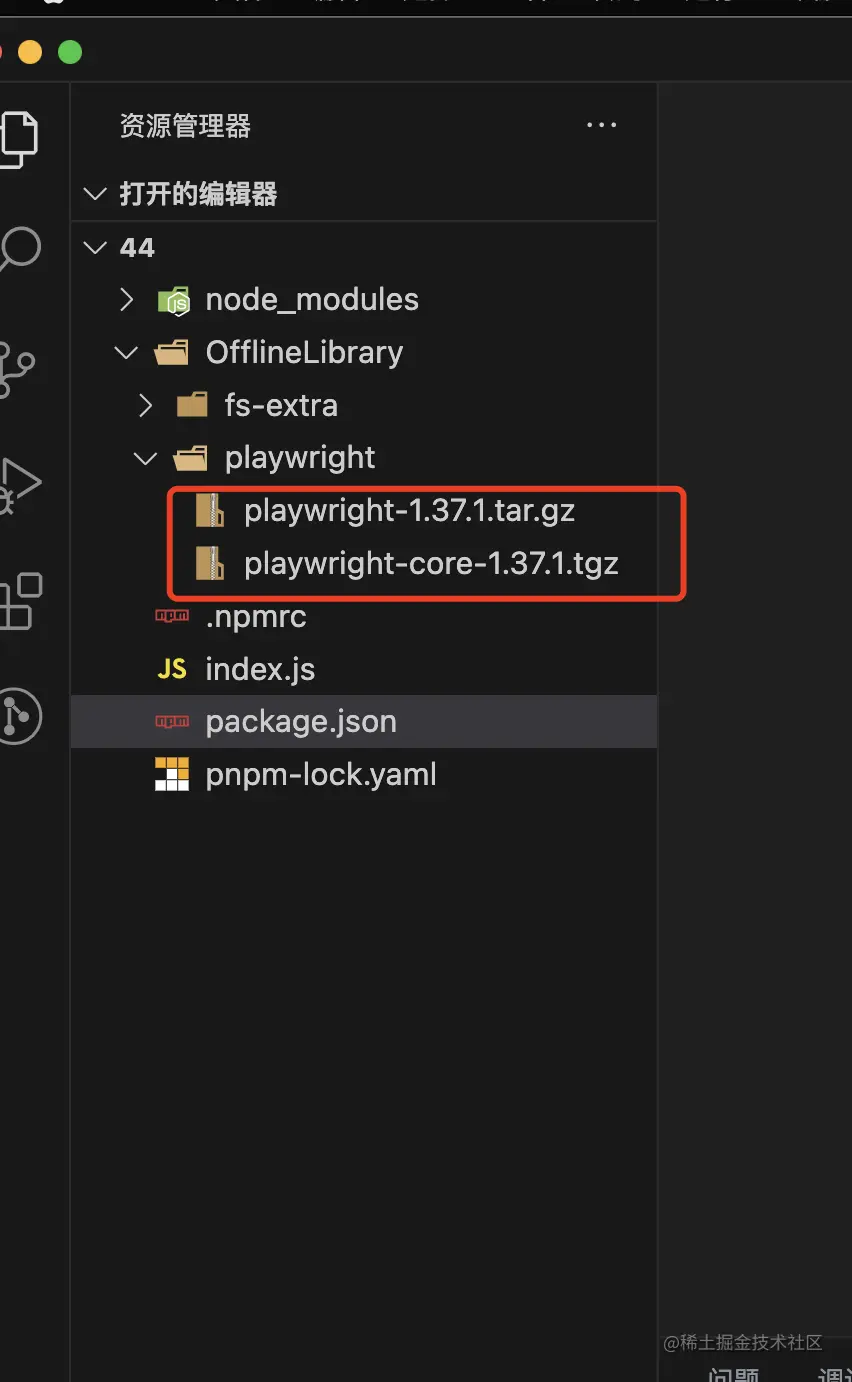Open the pnpm-lock.yaml file
852x1382 pixels.
(x=320, y=775)
